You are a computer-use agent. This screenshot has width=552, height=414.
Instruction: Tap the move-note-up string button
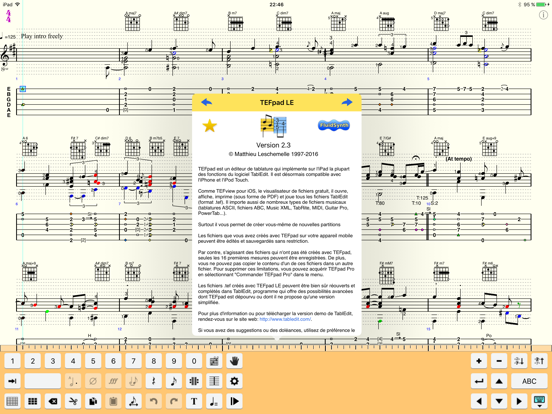point(539,361)
